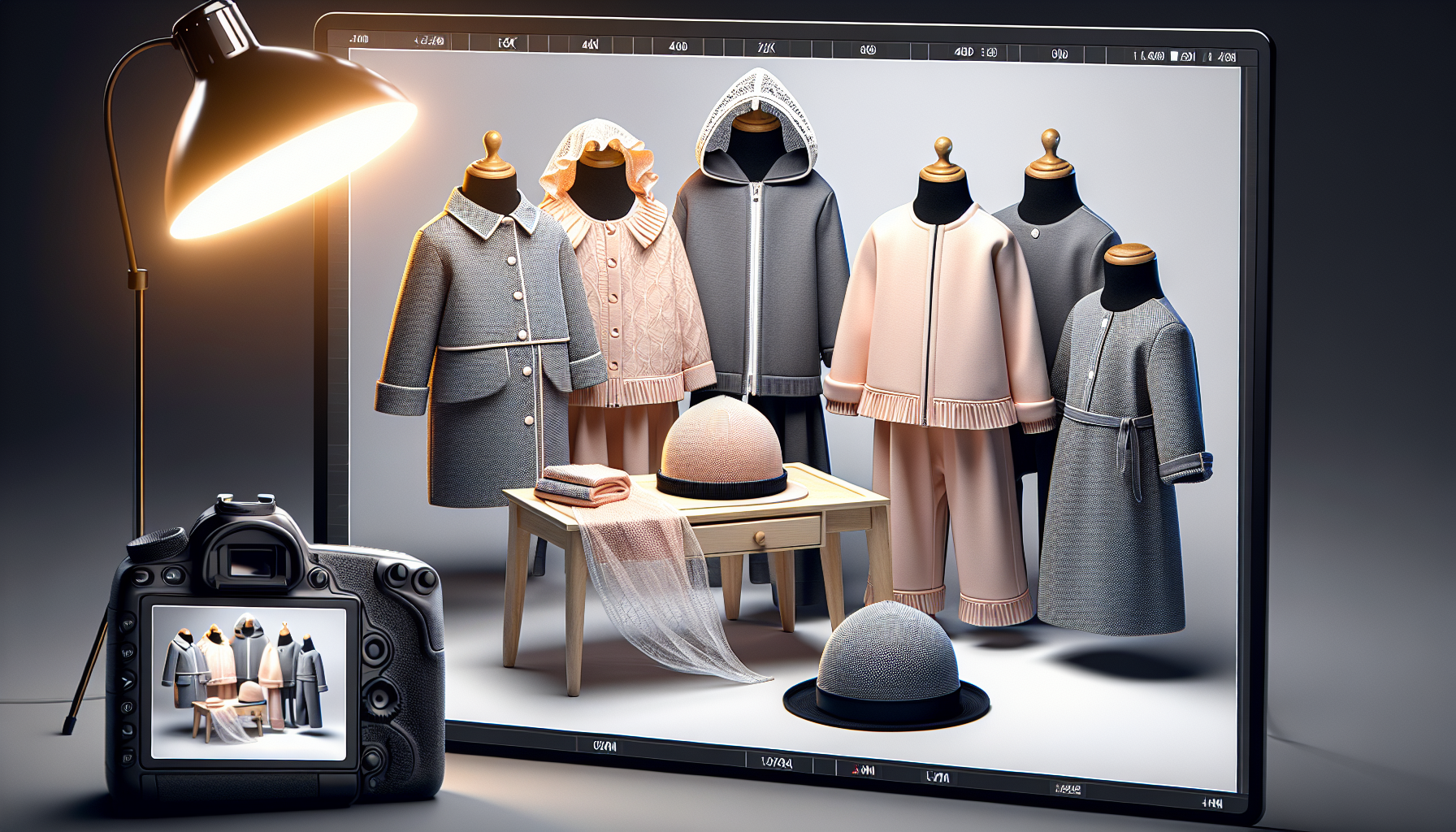Click the "7K" label in monitor's top bar
Image resolution: width=1456 pixels, height=832 pixels.
point(765,48)
